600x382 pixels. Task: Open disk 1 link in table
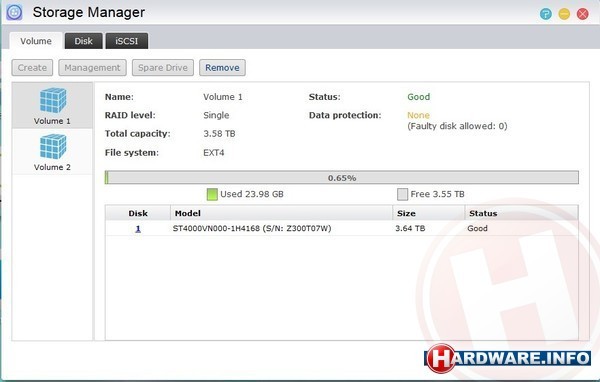click(138, 229)
